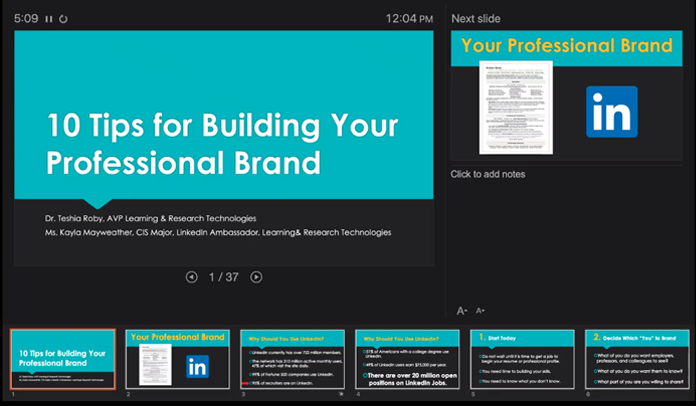Open slide 4 thumbnail with 20 million open positions
Viewport: 696px width, 406px height.
click(407, 359)
